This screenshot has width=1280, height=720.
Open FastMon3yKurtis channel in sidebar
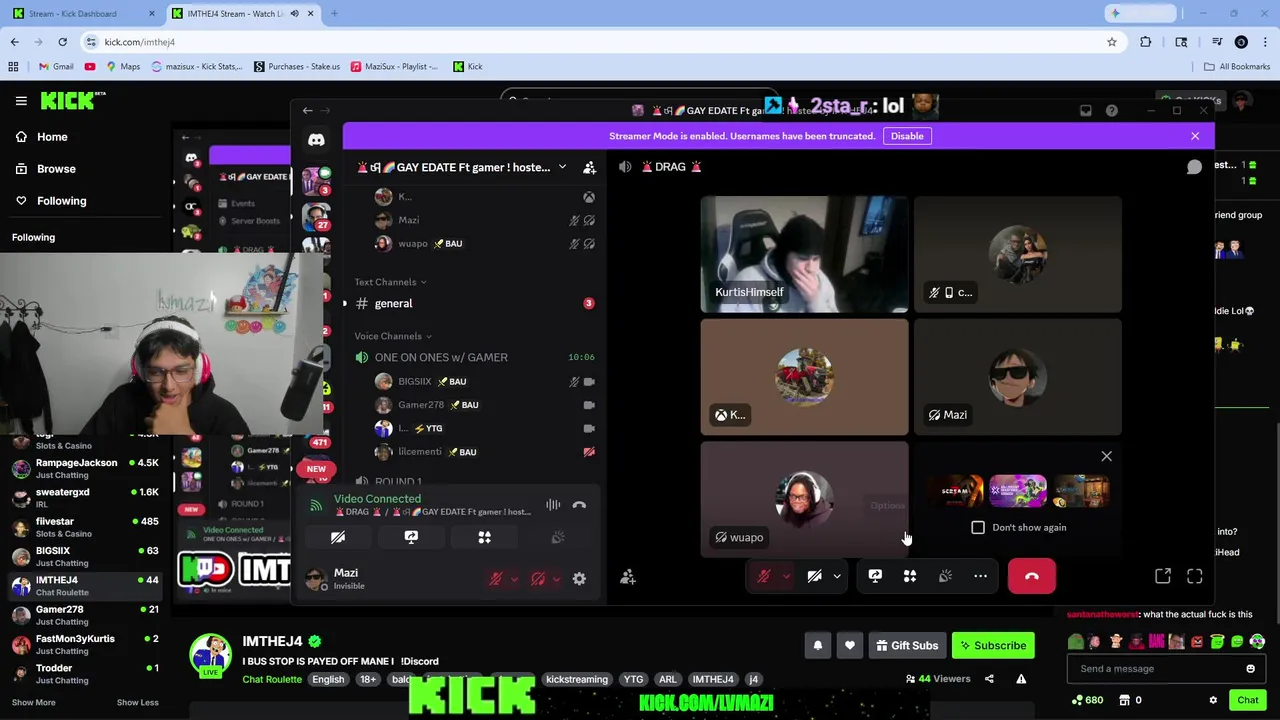tap(85, 643)
